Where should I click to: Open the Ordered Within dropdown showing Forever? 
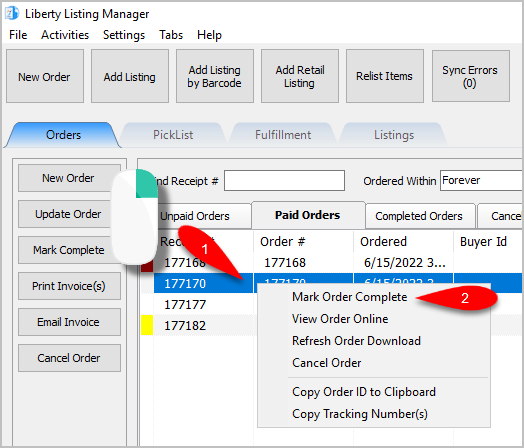tap(482, 180)
